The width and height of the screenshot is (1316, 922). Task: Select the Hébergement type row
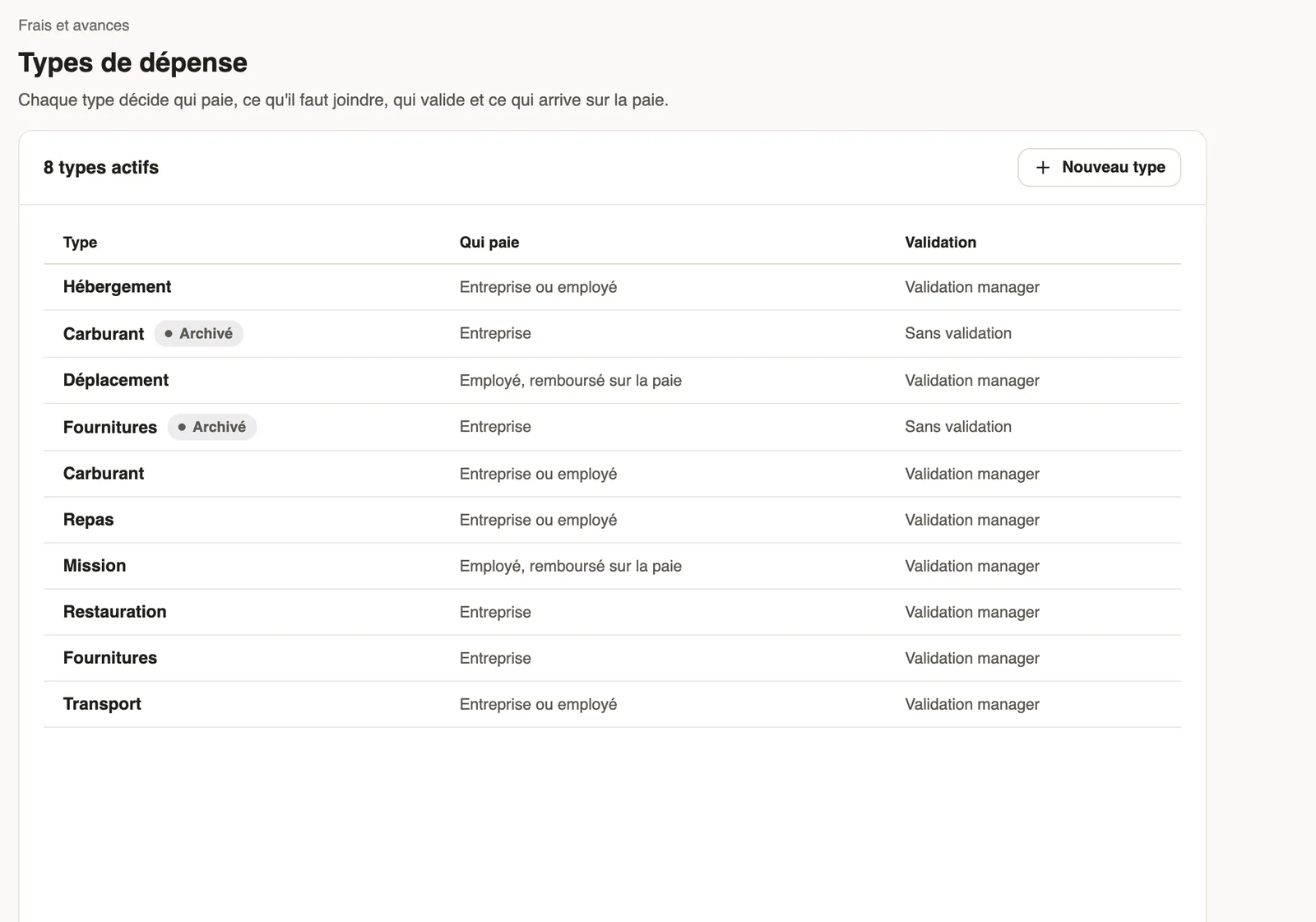pyautogui.click(x=612, y=287)
